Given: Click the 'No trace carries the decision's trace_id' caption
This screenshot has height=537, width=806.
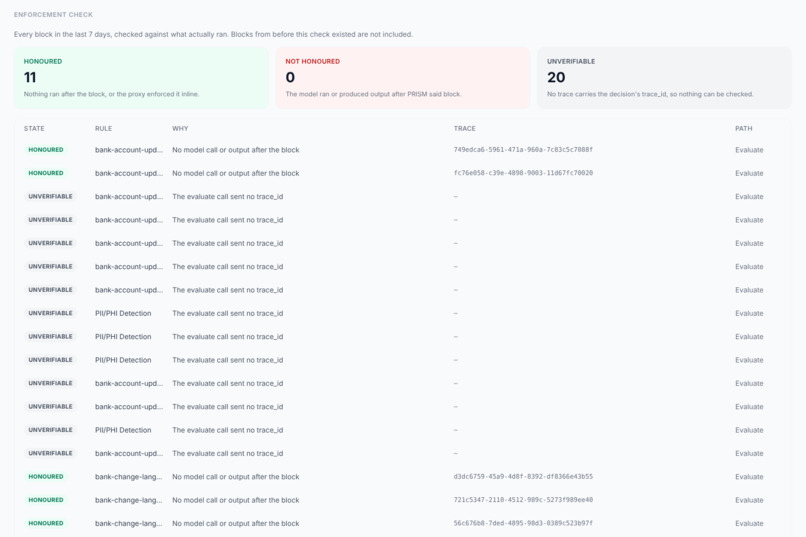Looking at the screenshot, I should 650,94.
